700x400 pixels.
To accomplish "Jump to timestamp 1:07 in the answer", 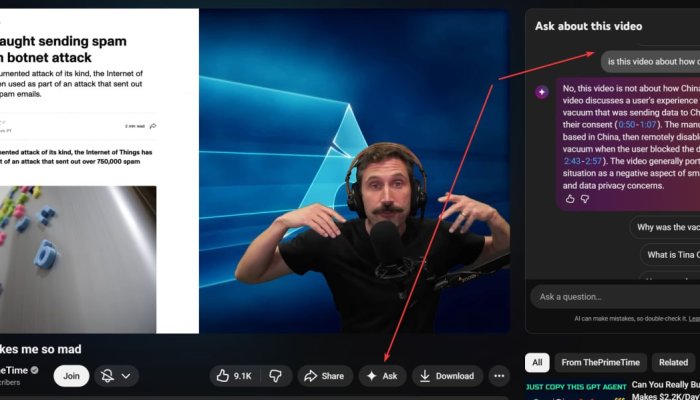I will click(x=648, y=125).
